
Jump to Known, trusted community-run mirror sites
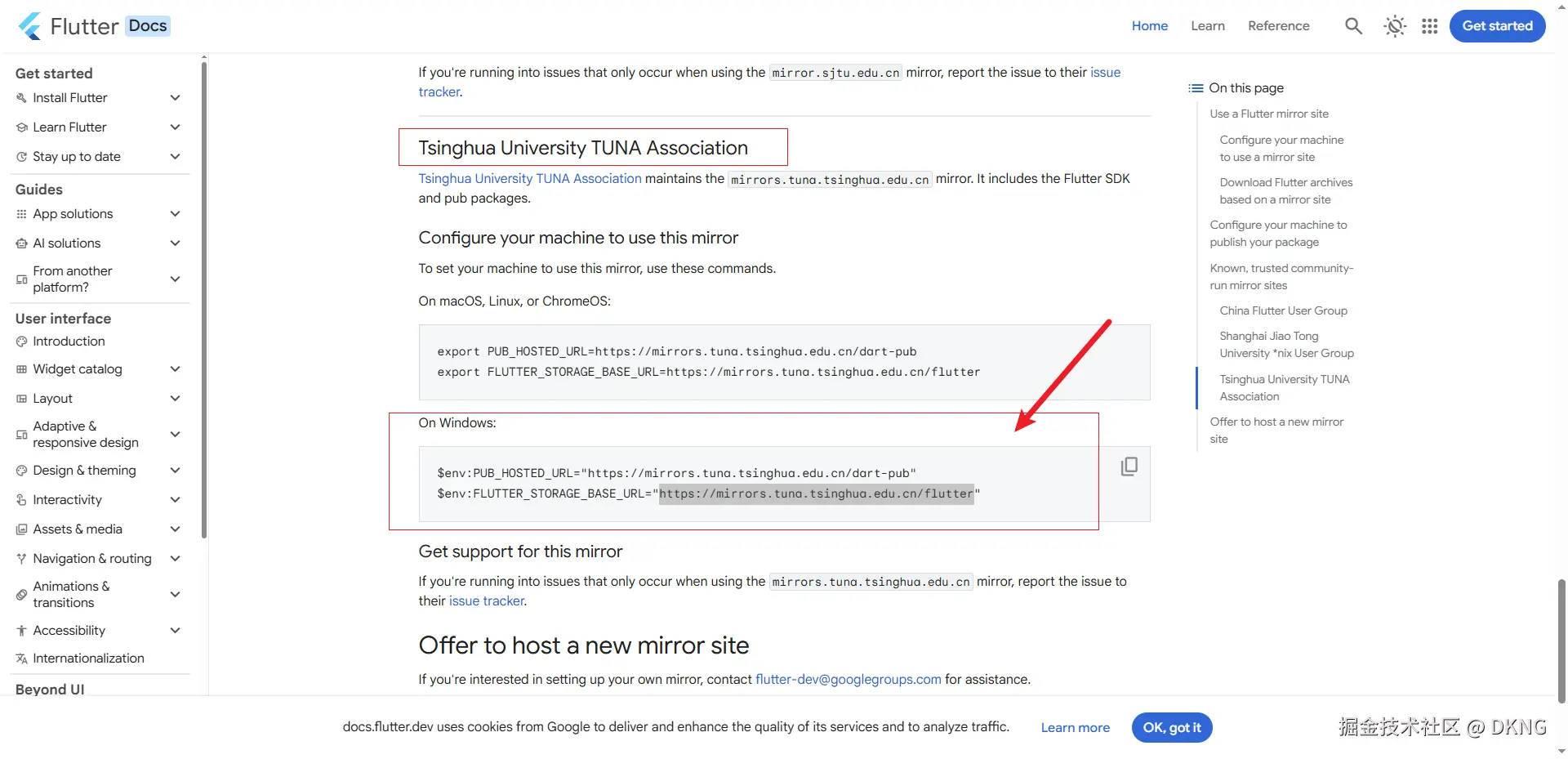click(x=1281, y=277)
